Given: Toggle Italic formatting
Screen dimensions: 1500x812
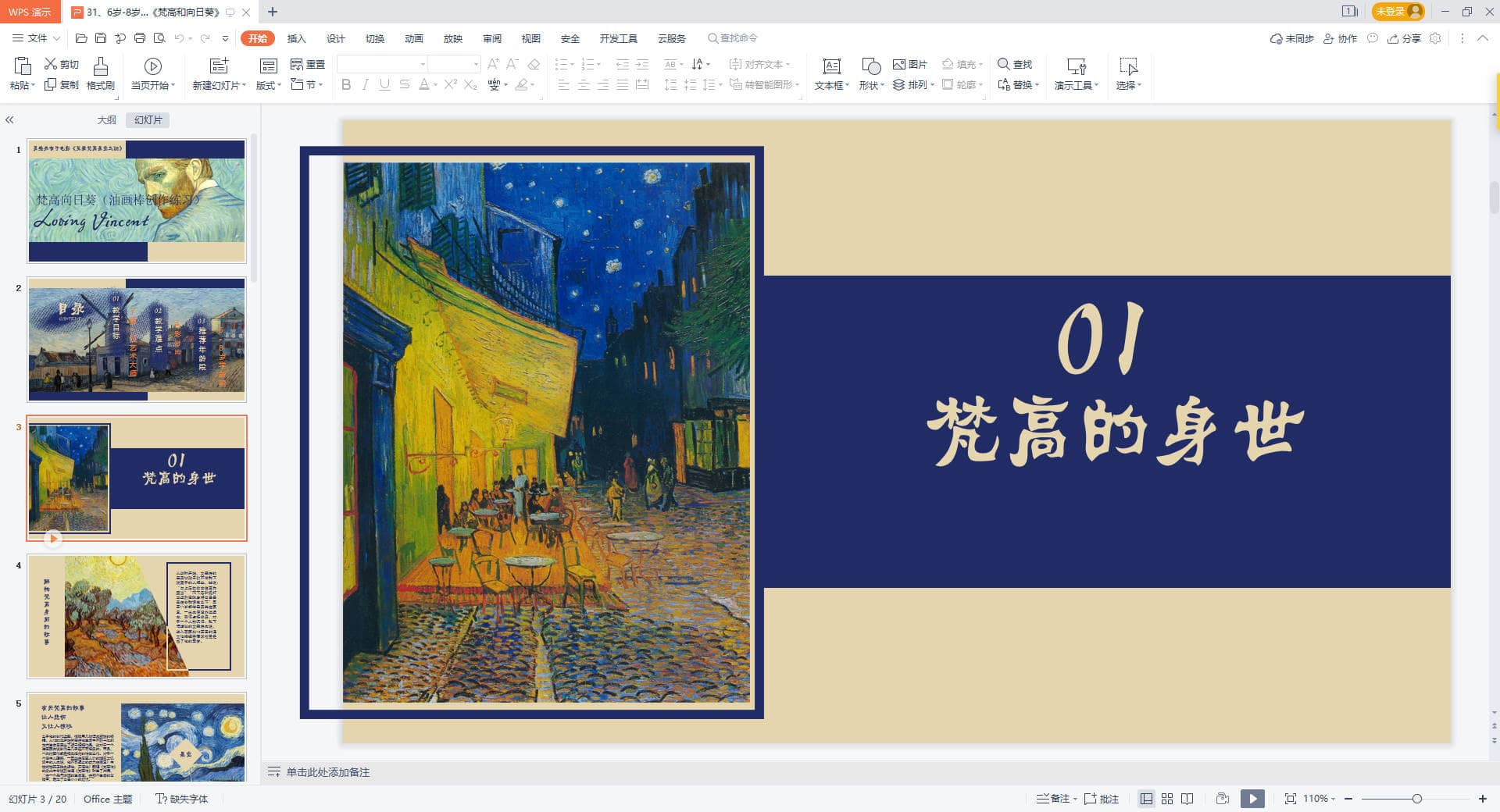Looking at the screenshot, I should [365, 84].
